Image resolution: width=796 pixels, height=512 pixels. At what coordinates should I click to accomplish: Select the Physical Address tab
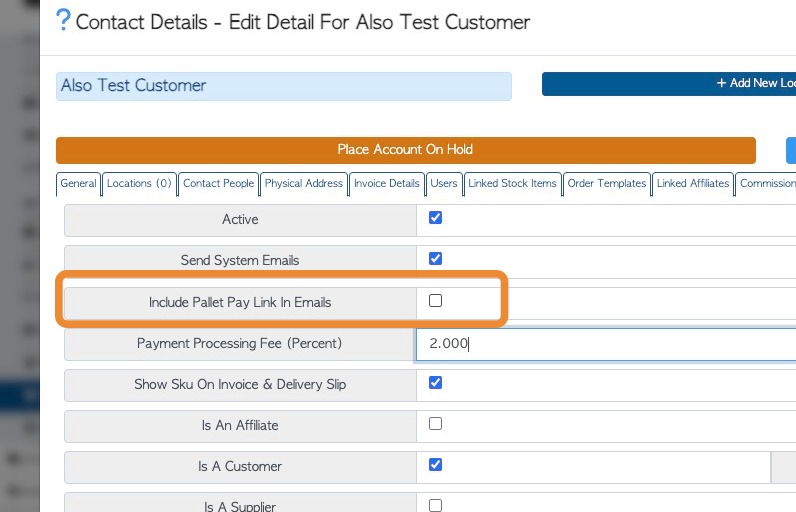pos(304,184)
